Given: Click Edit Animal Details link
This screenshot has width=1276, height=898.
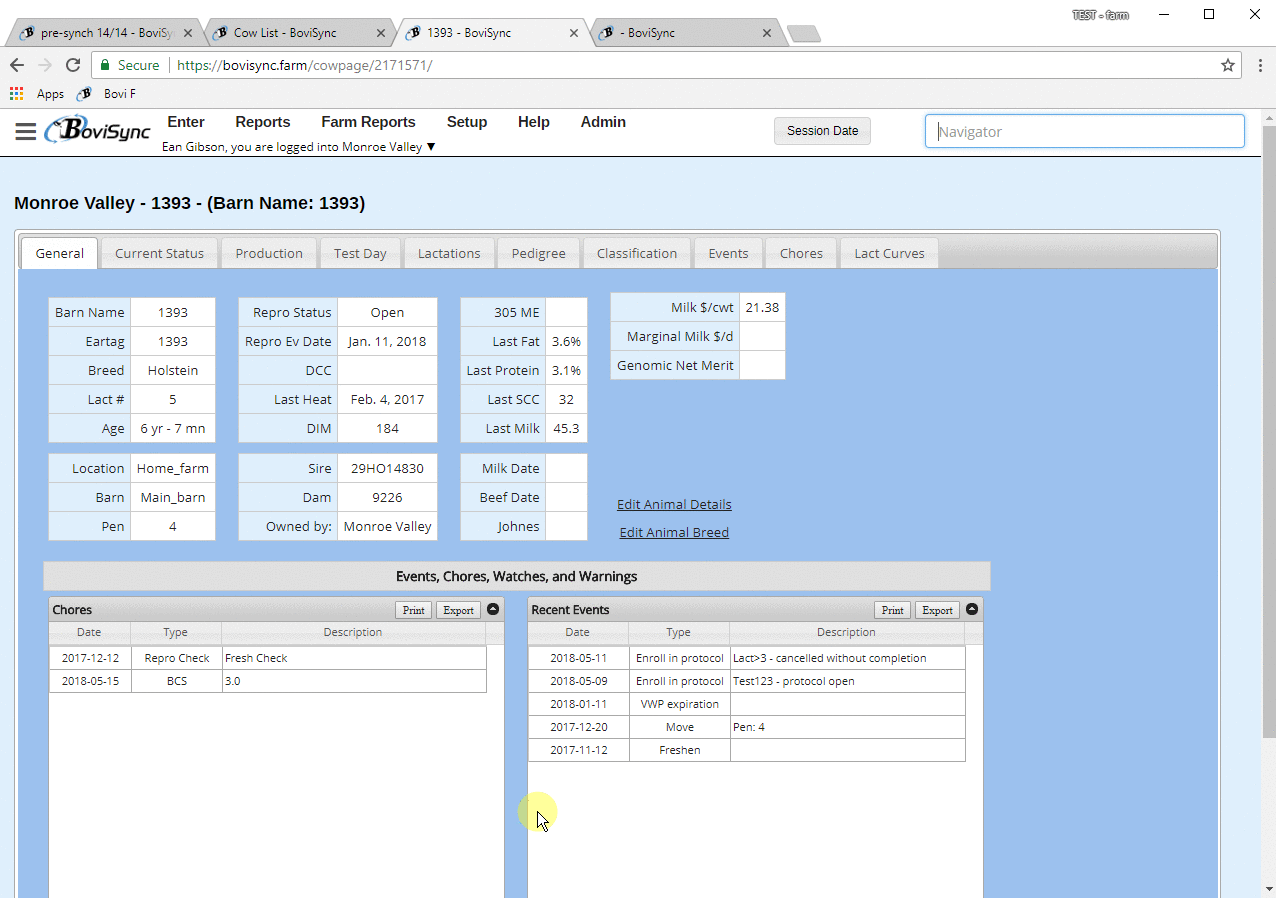Looking at the screenshot, I should 674,504.
